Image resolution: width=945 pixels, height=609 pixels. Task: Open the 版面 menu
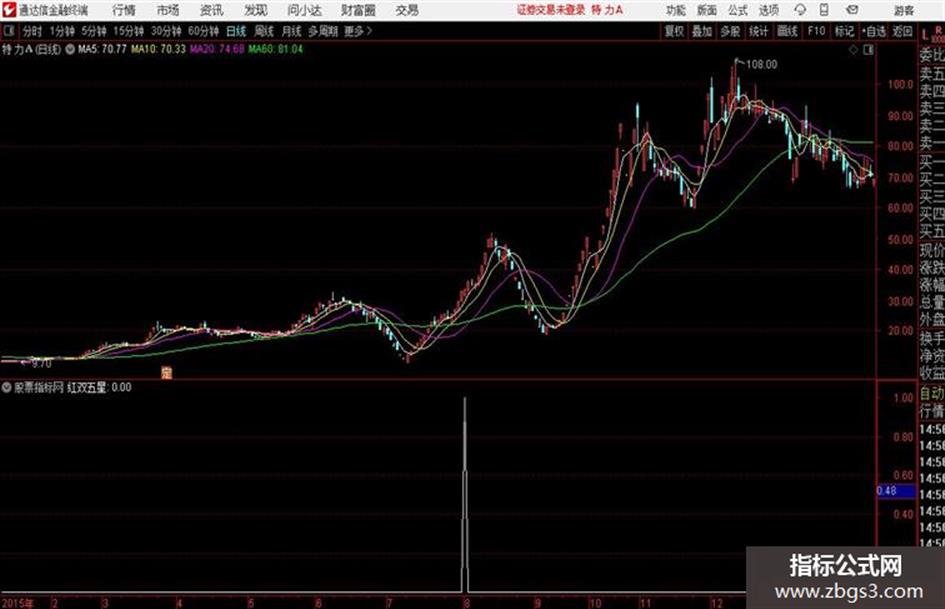706,10
